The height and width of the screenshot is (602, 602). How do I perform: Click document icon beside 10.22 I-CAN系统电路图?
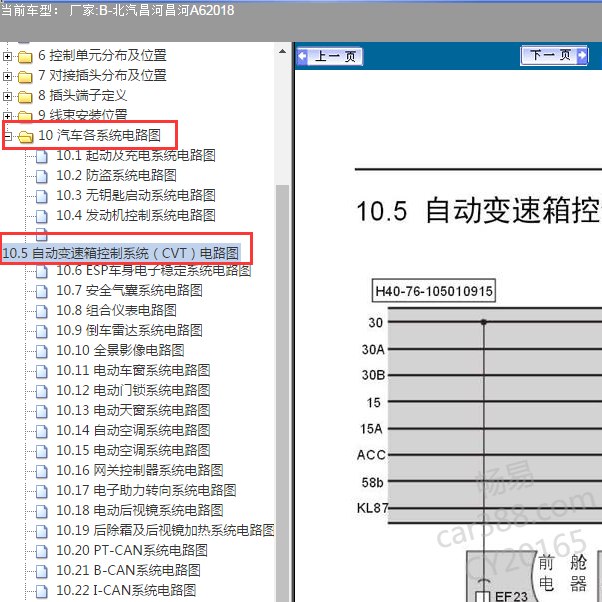(41, 591)
